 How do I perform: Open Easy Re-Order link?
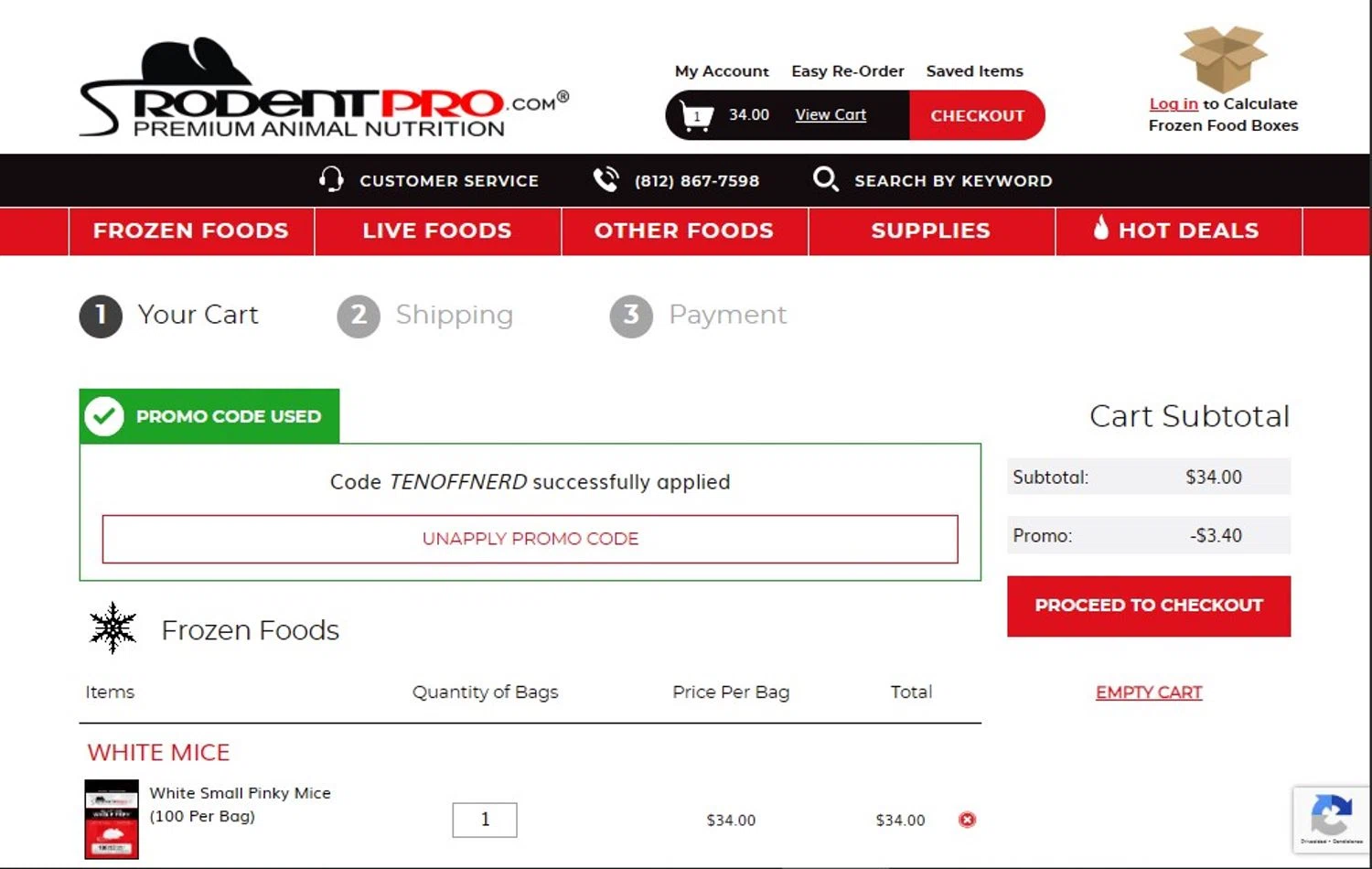848,71
